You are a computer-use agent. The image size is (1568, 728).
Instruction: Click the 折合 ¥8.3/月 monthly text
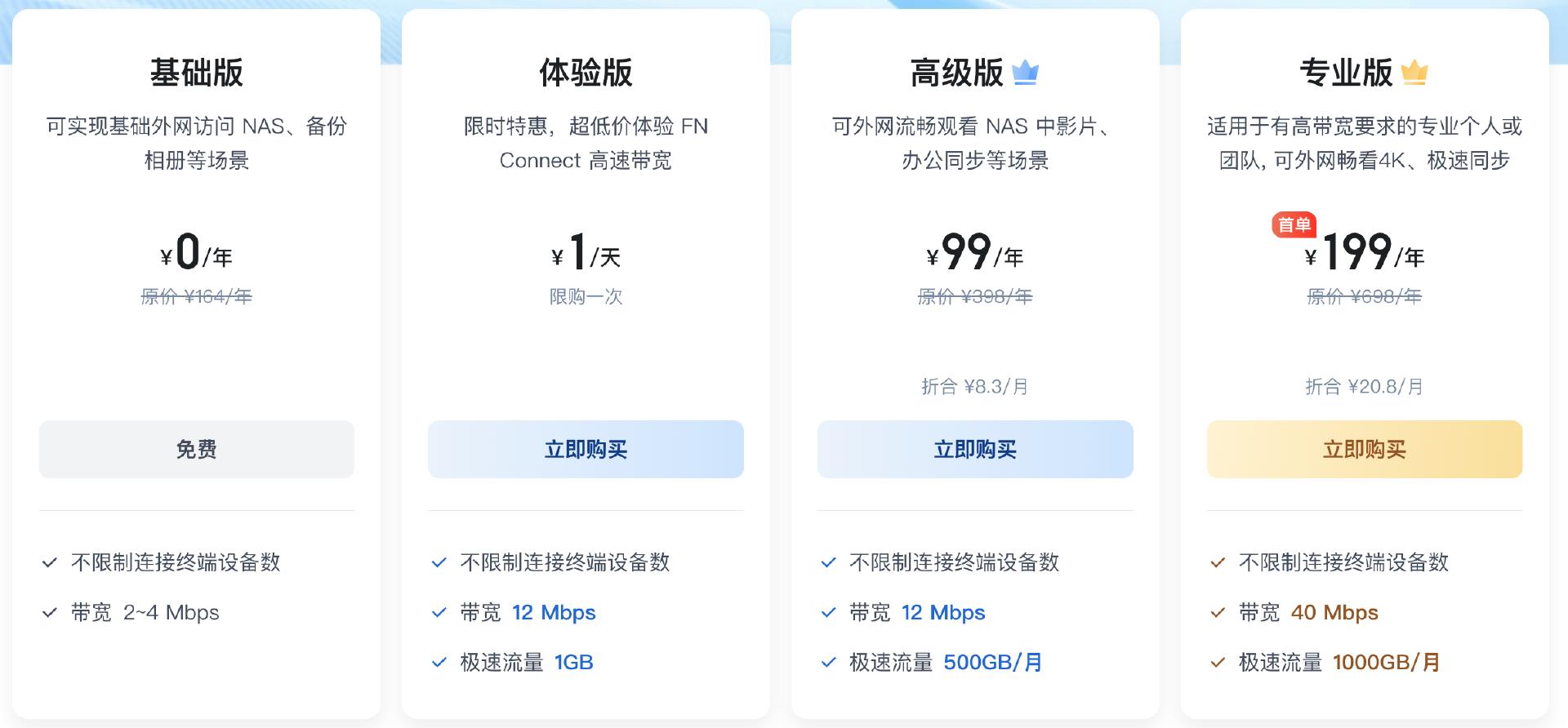coord(974,386)
